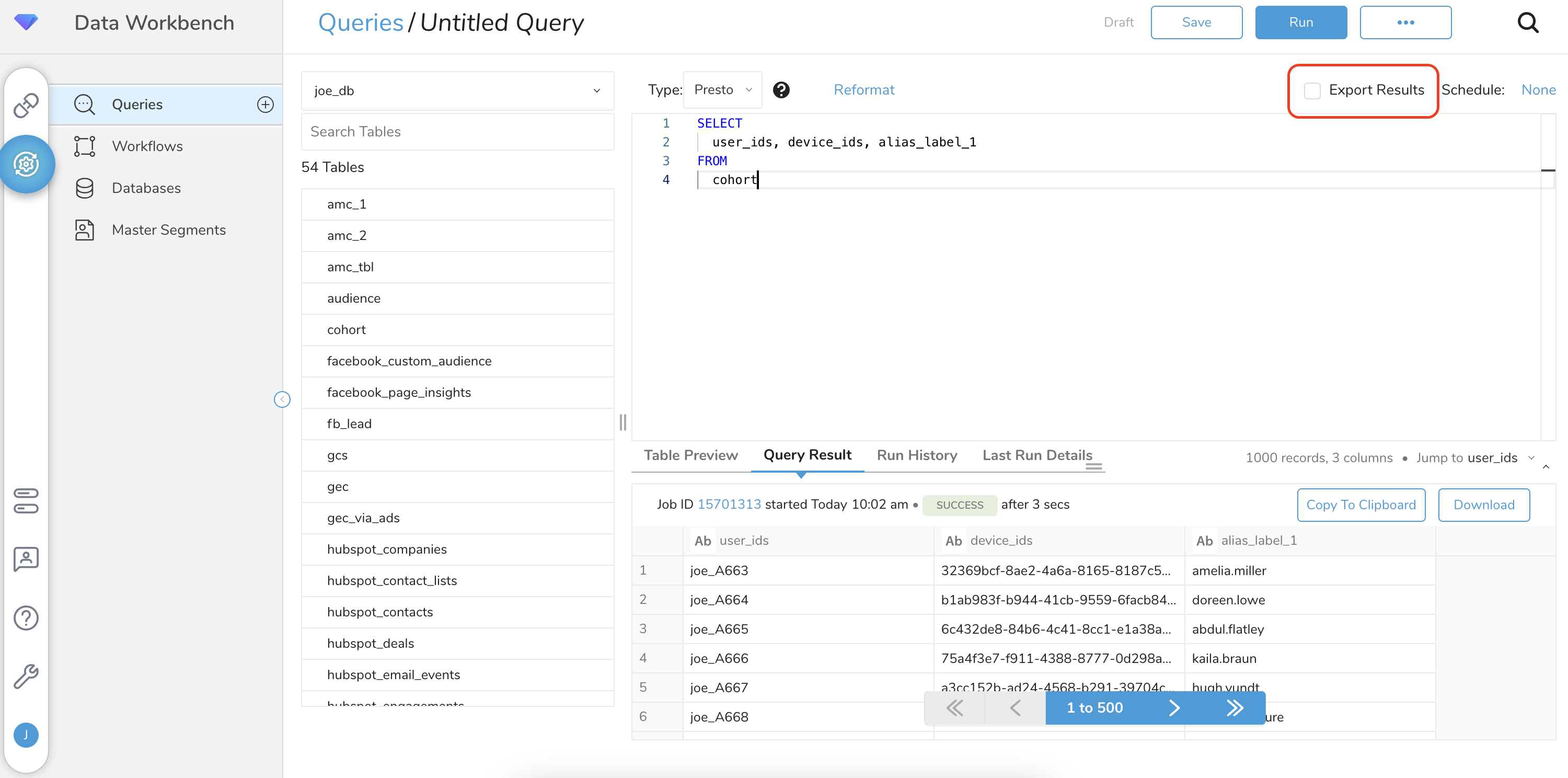Open the joe_db database dropdown

pyautogui.click(x=457, y=90)
